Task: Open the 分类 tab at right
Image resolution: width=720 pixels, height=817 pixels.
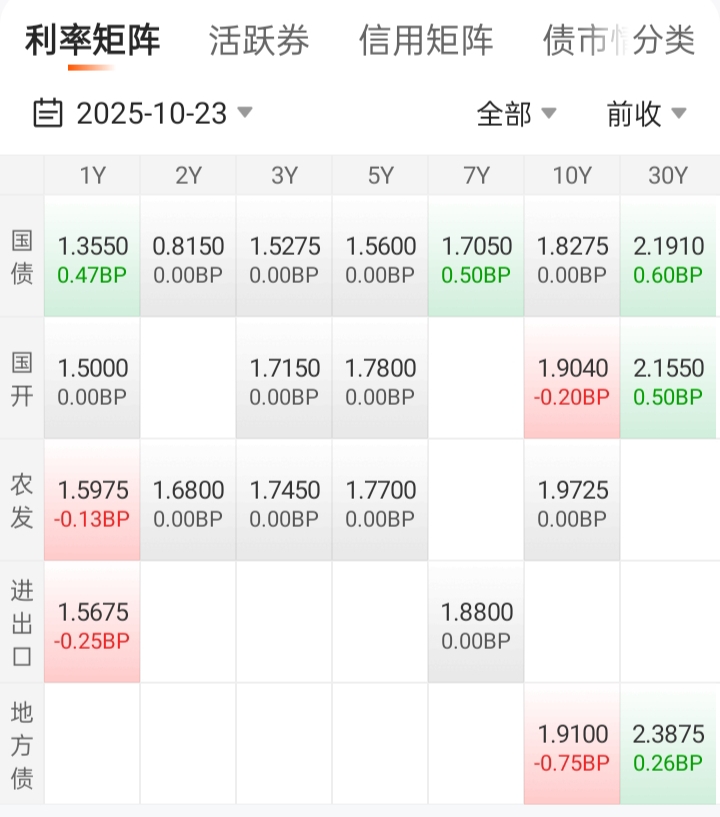Action: pyautogui.click(x=664, y=41)
